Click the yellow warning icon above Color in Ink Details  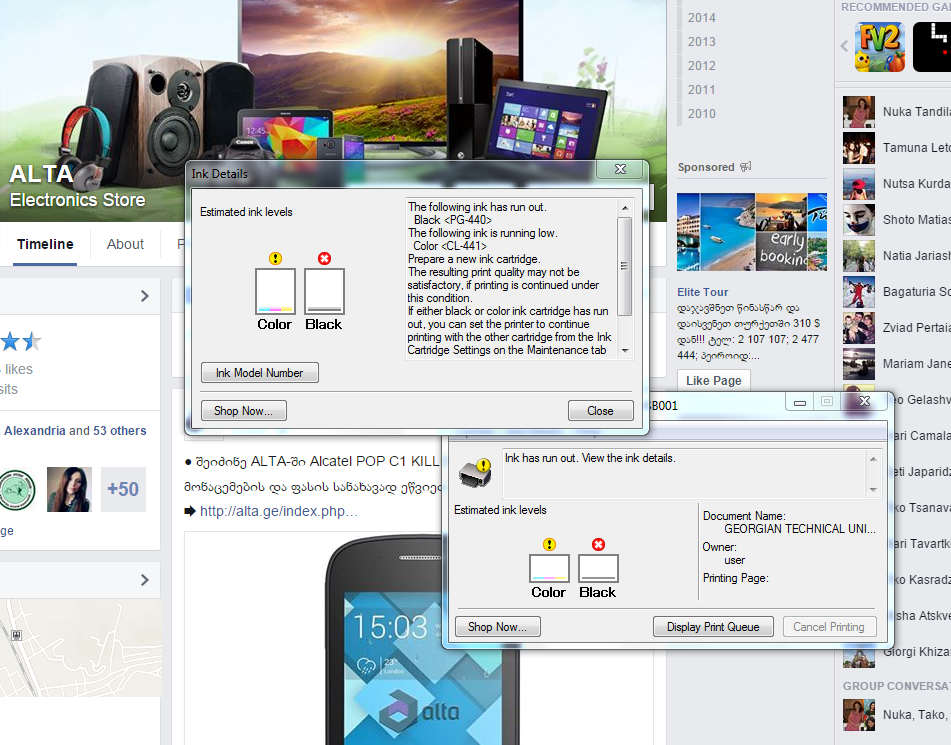coord(275,259)
